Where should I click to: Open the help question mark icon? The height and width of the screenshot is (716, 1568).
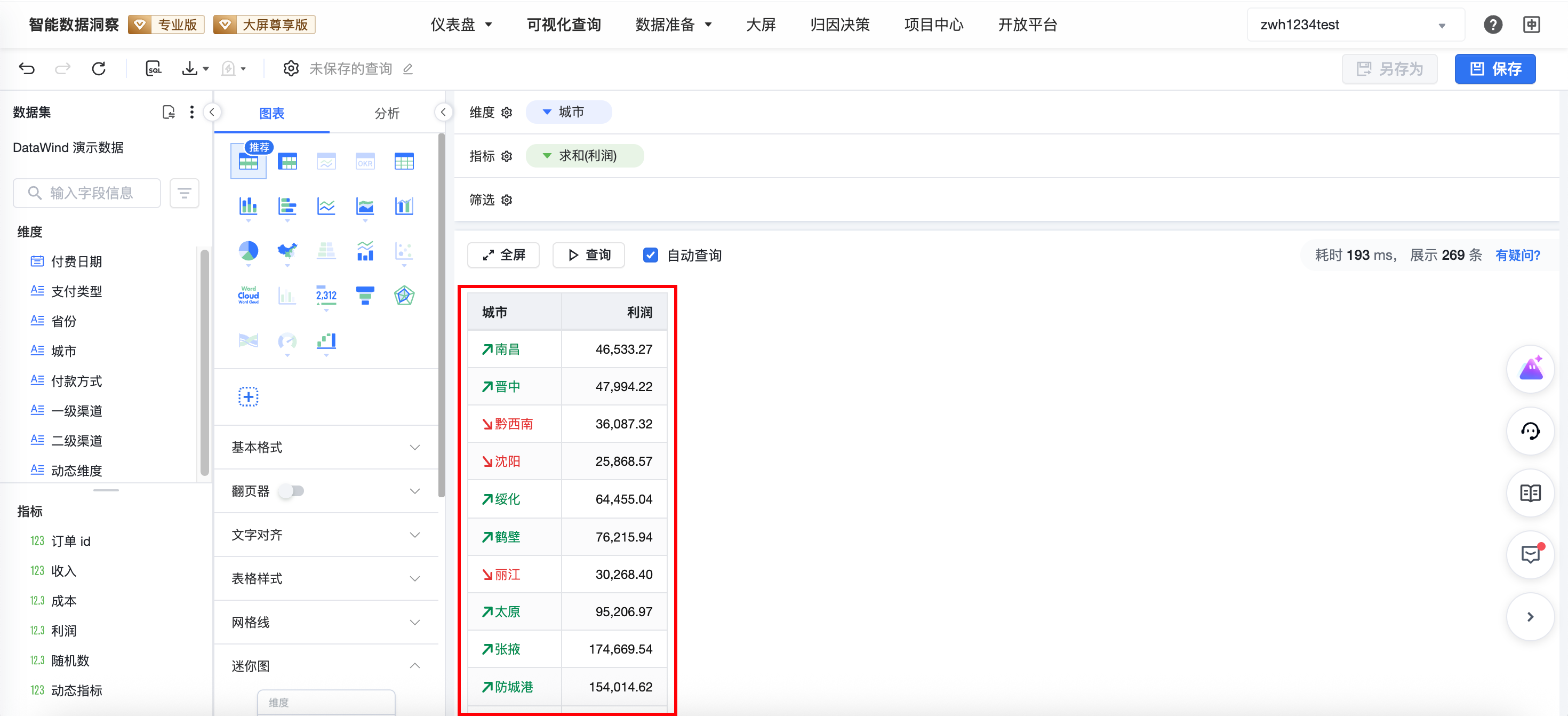click(x=1492, y=25)
